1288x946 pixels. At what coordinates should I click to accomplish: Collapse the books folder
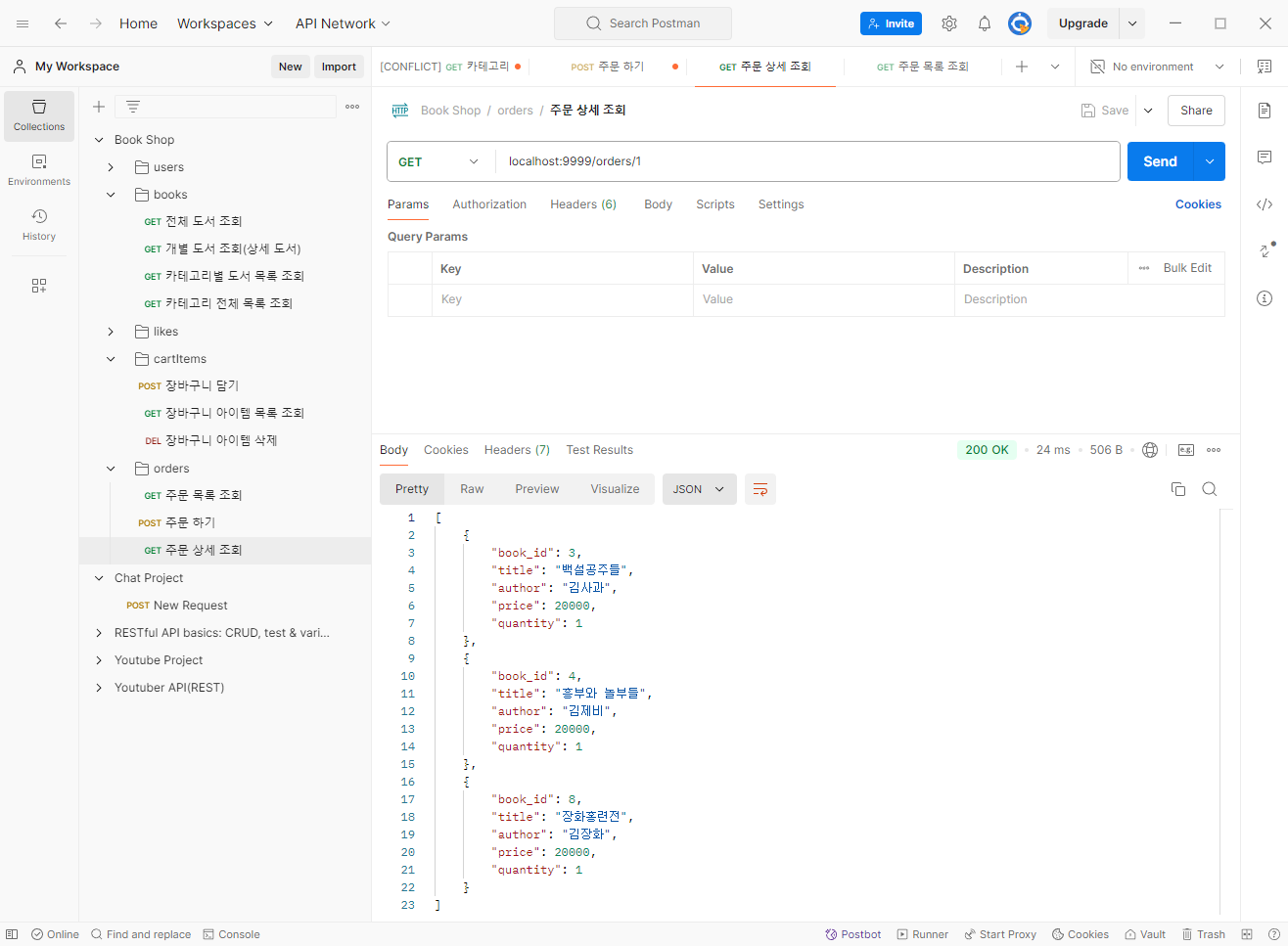(x=111, y=195)
